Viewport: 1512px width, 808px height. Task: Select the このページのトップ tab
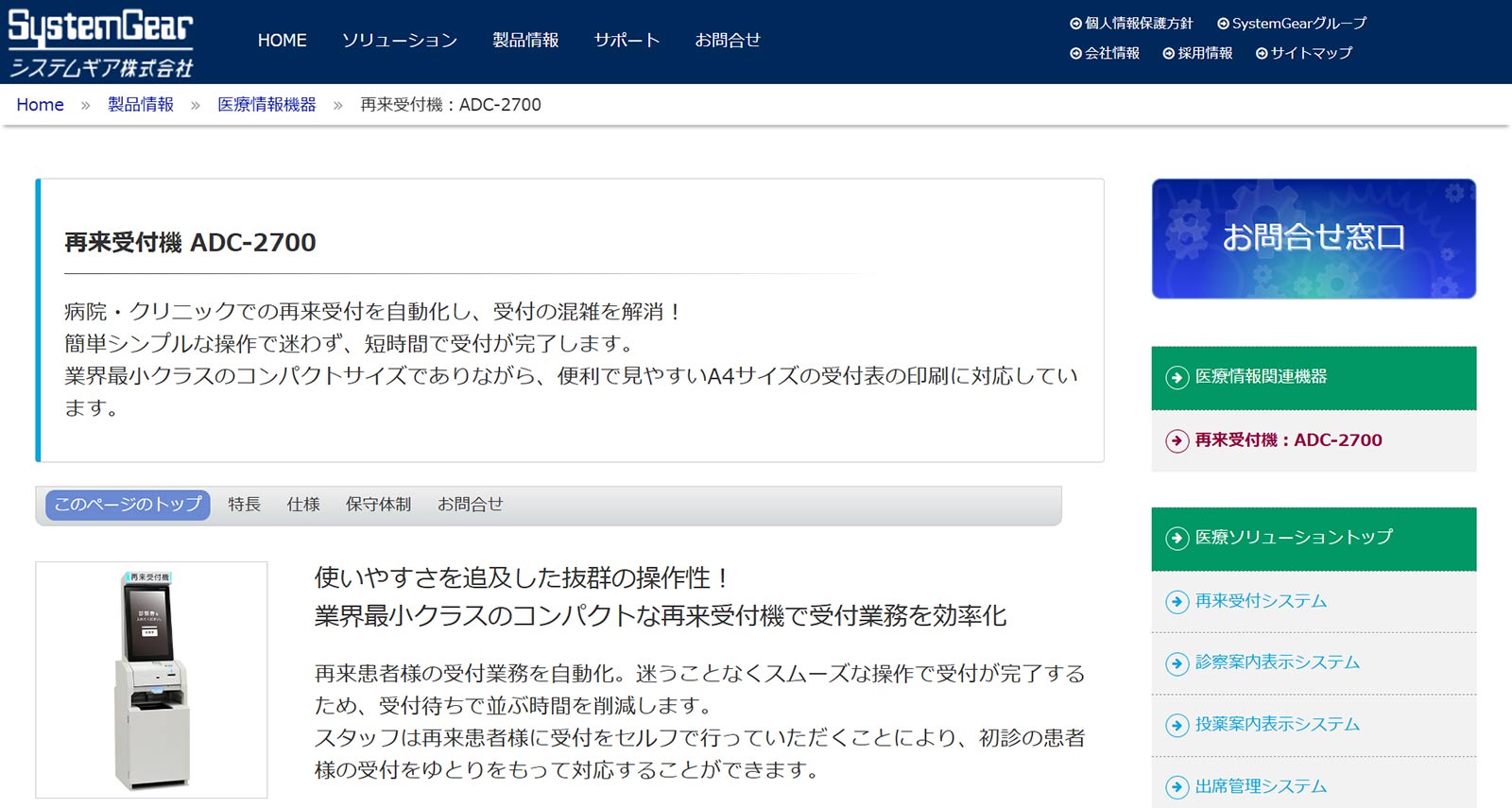coord(128,505)
